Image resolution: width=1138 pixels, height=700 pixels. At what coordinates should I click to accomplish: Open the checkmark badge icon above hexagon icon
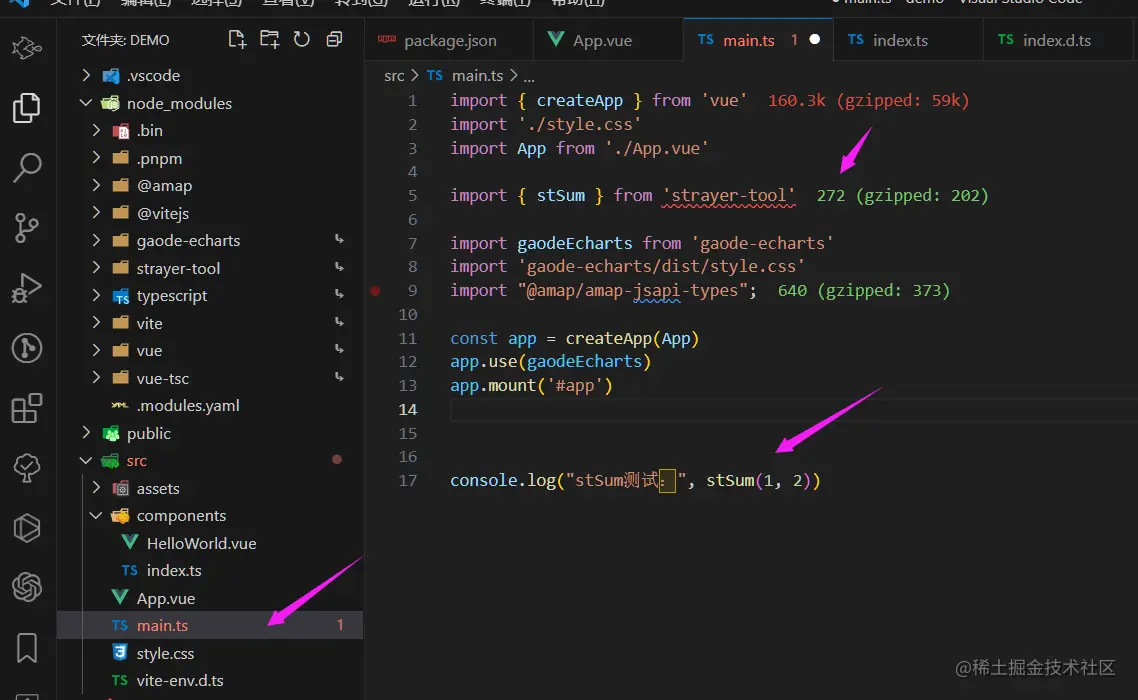(x=27, y=468)
